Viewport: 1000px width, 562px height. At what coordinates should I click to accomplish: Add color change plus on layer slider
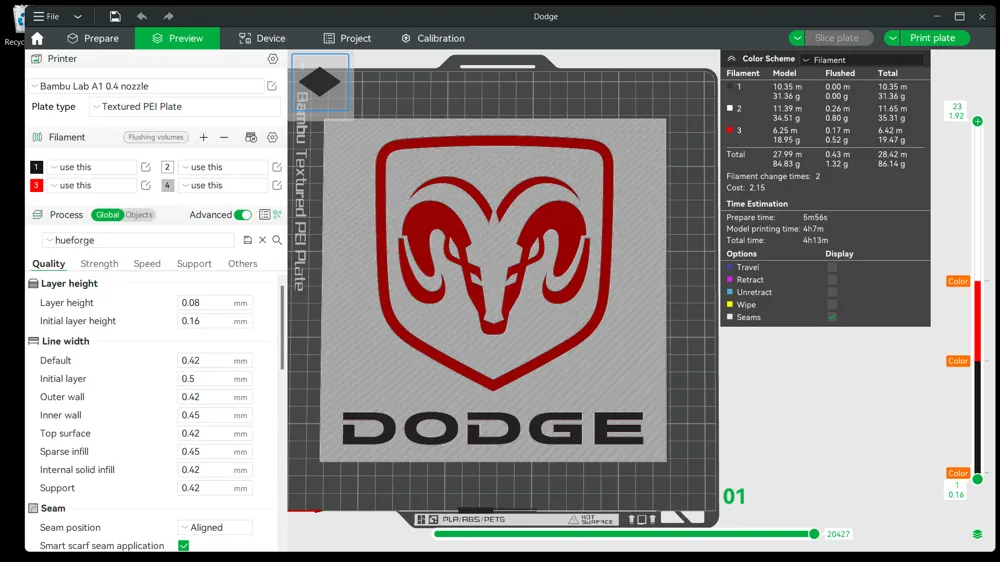pos(978,121)
